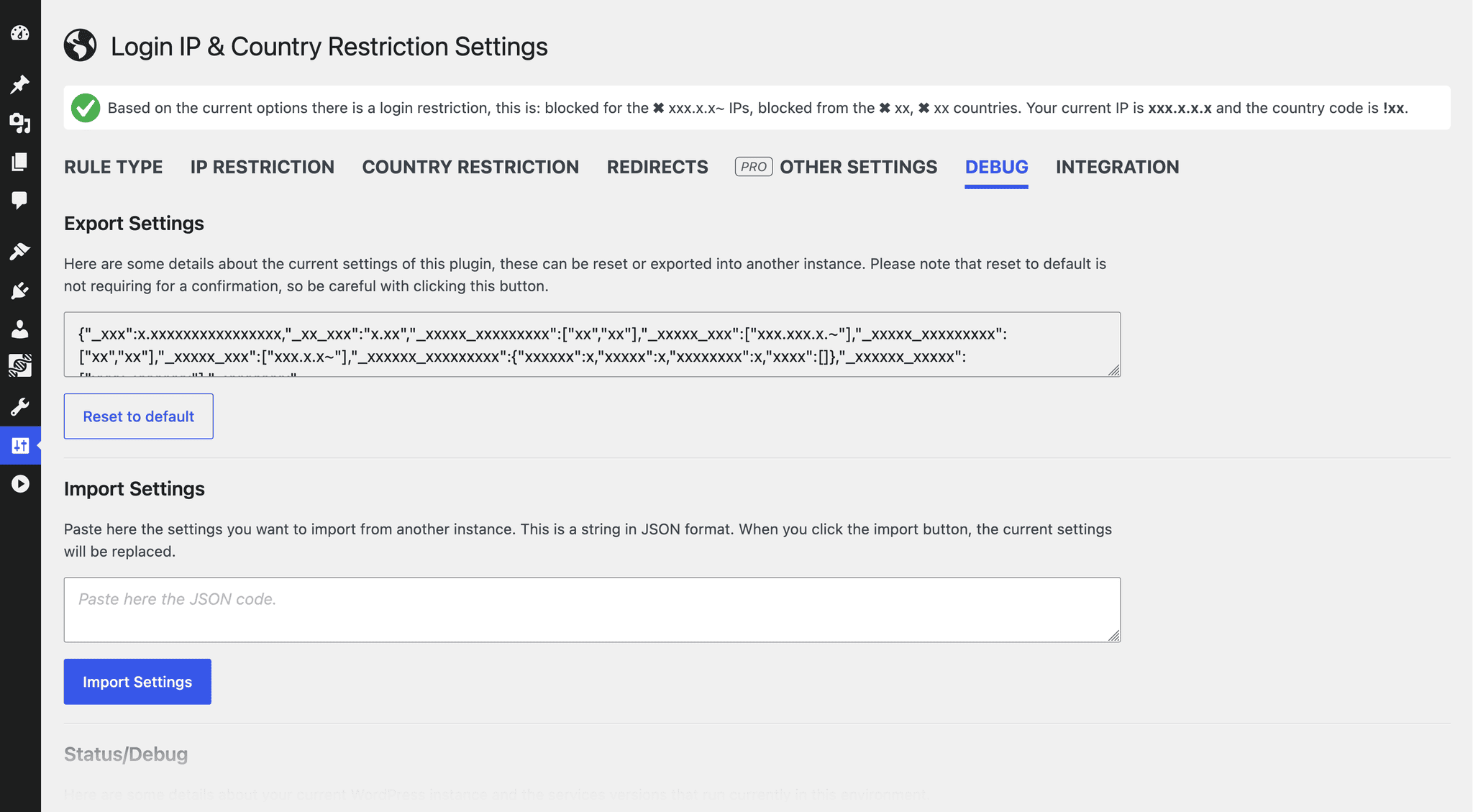Click the Paste here the JSON code field
The image size is (1473, 812).
(592, 610)
